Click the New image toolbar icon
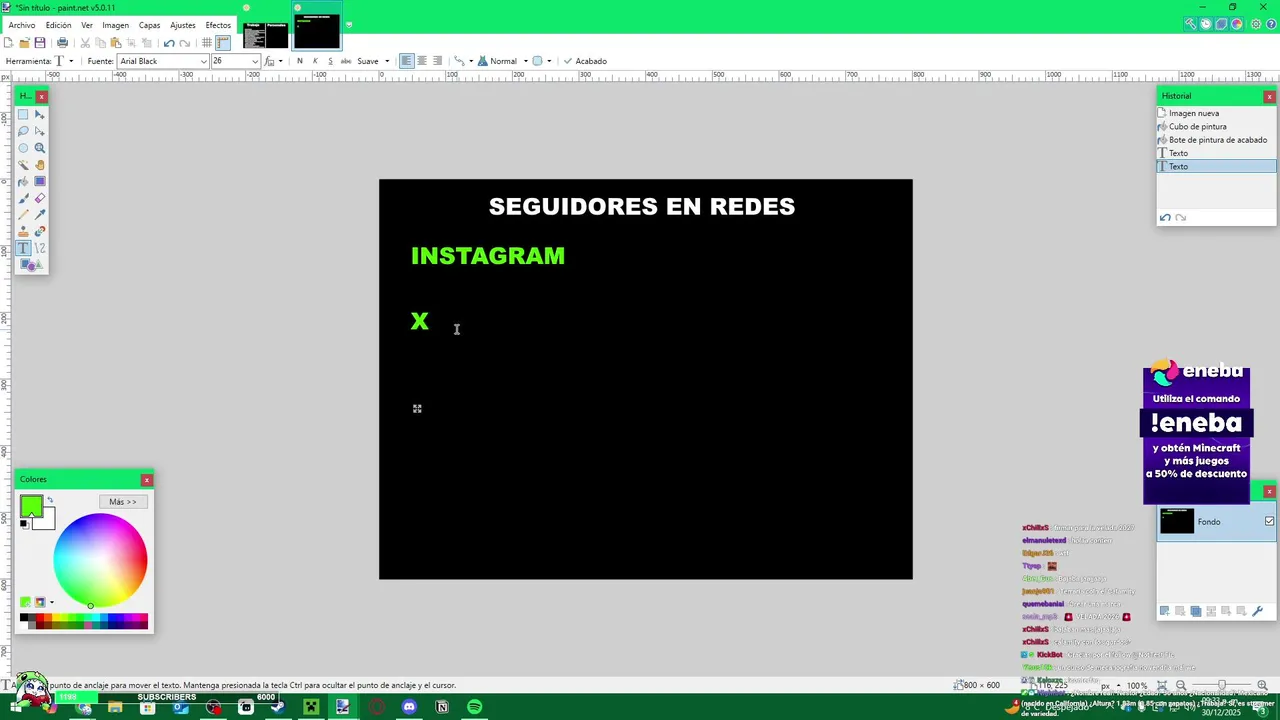The height and width of the screenshot is (720, 1280). coord(9,43)
